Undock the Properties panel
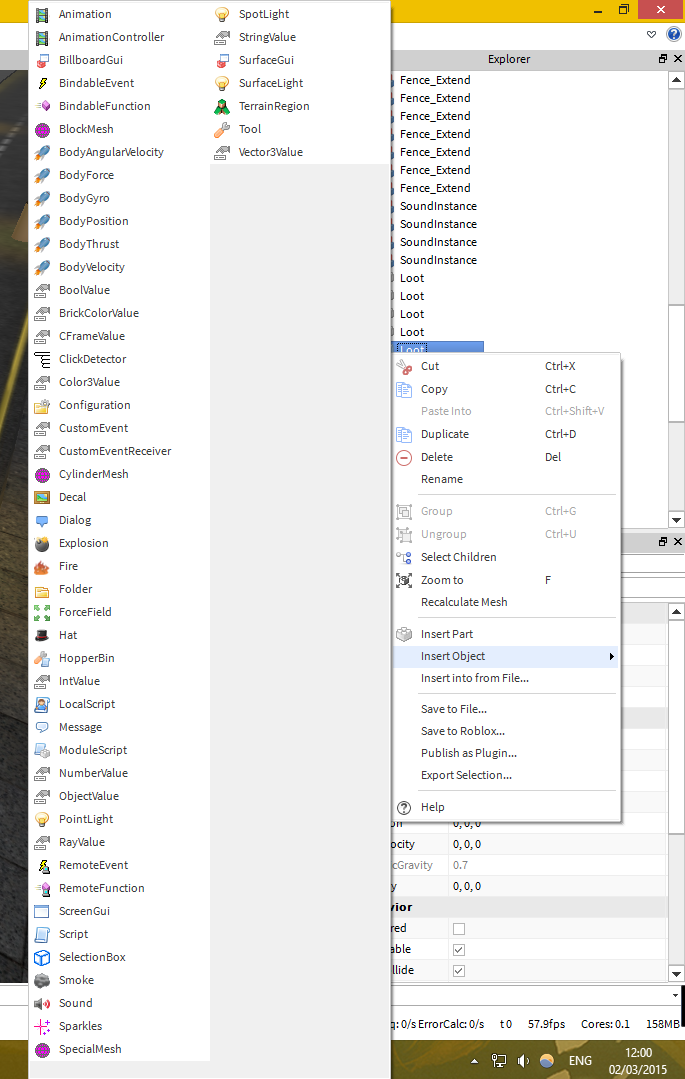The width and height of the screenshot is (685, 1079). click(663, 542)
